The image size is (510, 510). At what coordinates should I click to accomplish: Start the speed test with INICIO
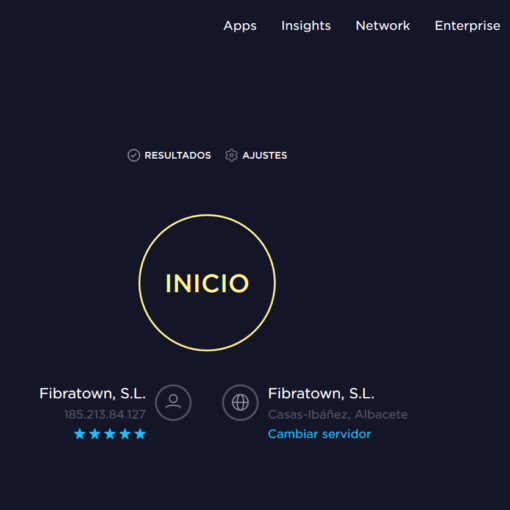coord(207,283)
